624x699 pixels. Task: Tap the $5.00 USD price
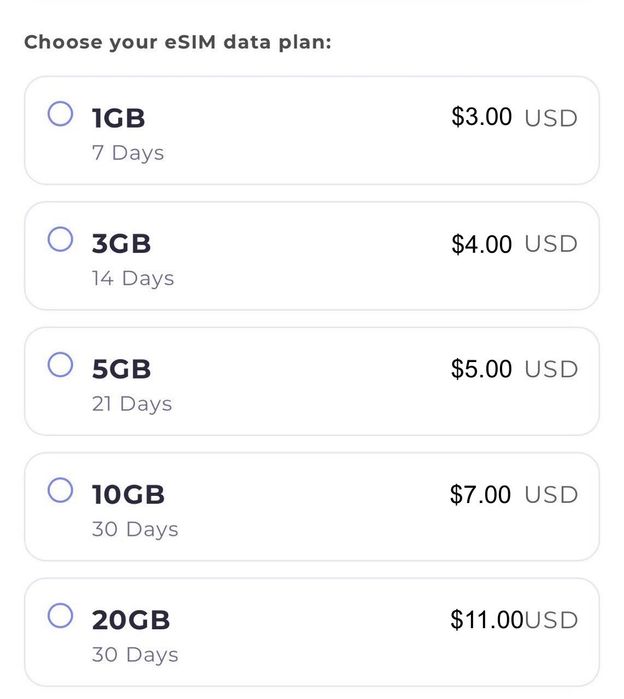(514, 369)
